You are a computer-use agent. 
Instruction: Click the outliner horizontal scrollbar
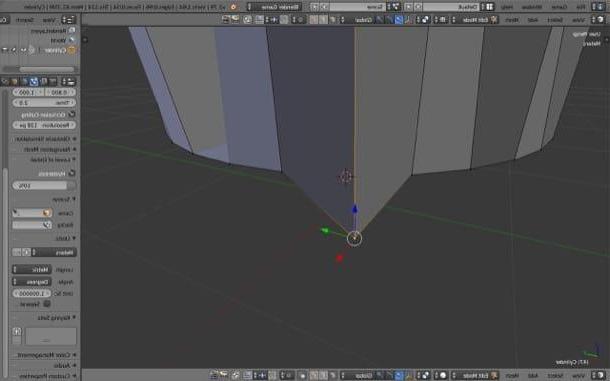47,69
